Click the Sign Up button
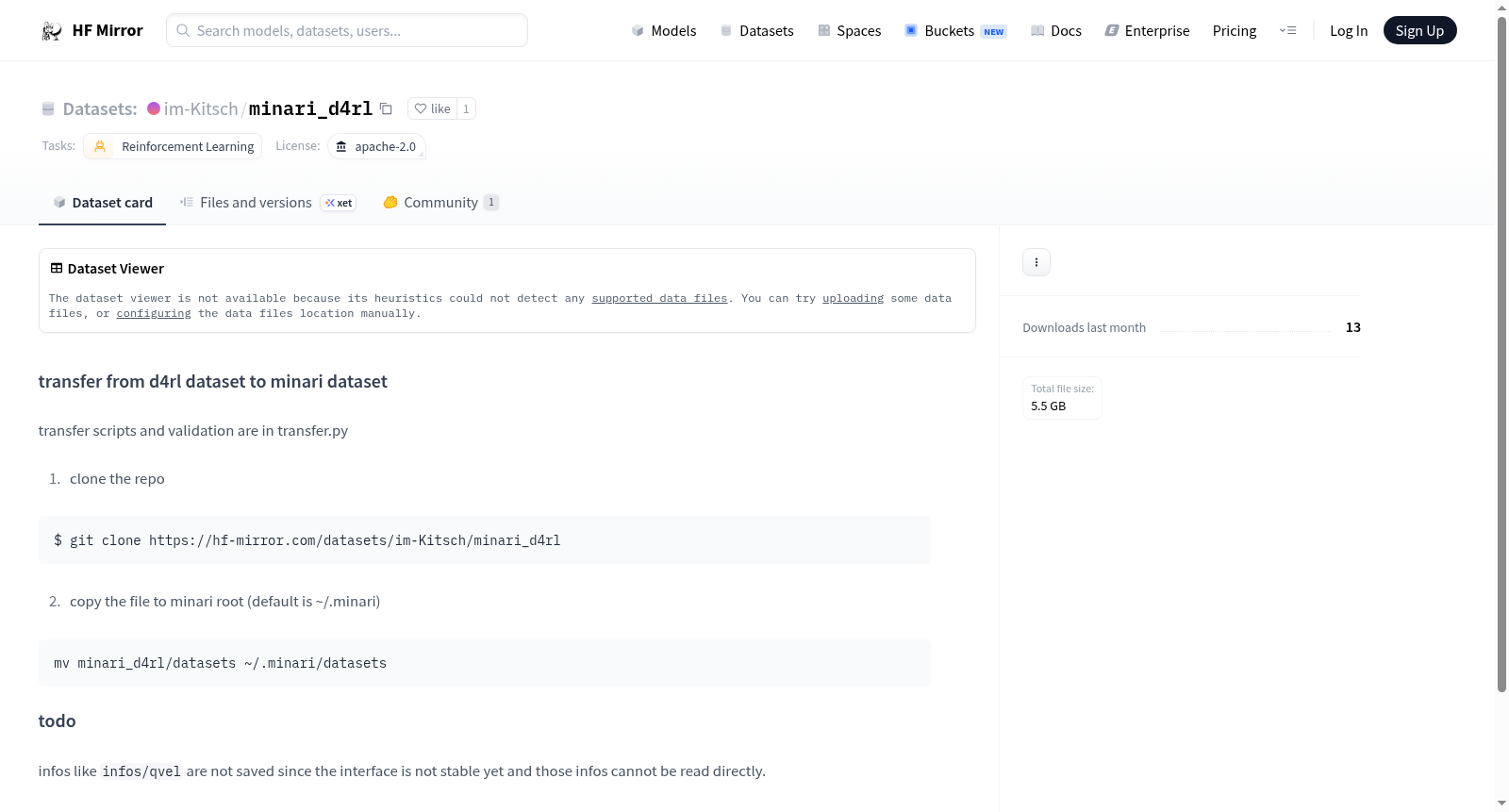 pos(1419,31)
